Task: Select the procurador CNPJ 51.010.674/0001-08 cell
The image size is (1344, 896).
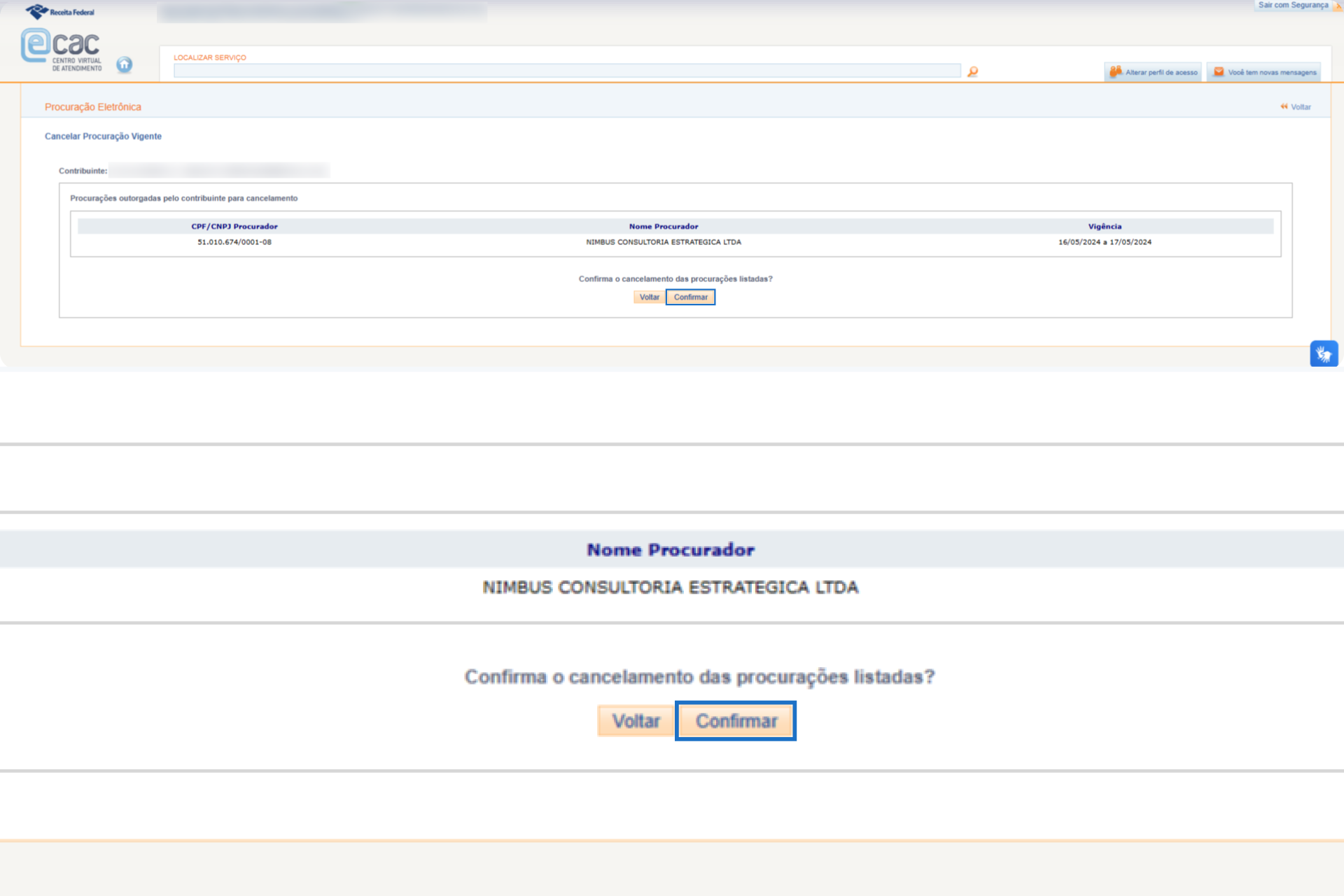Action: [x=234, y=242]
